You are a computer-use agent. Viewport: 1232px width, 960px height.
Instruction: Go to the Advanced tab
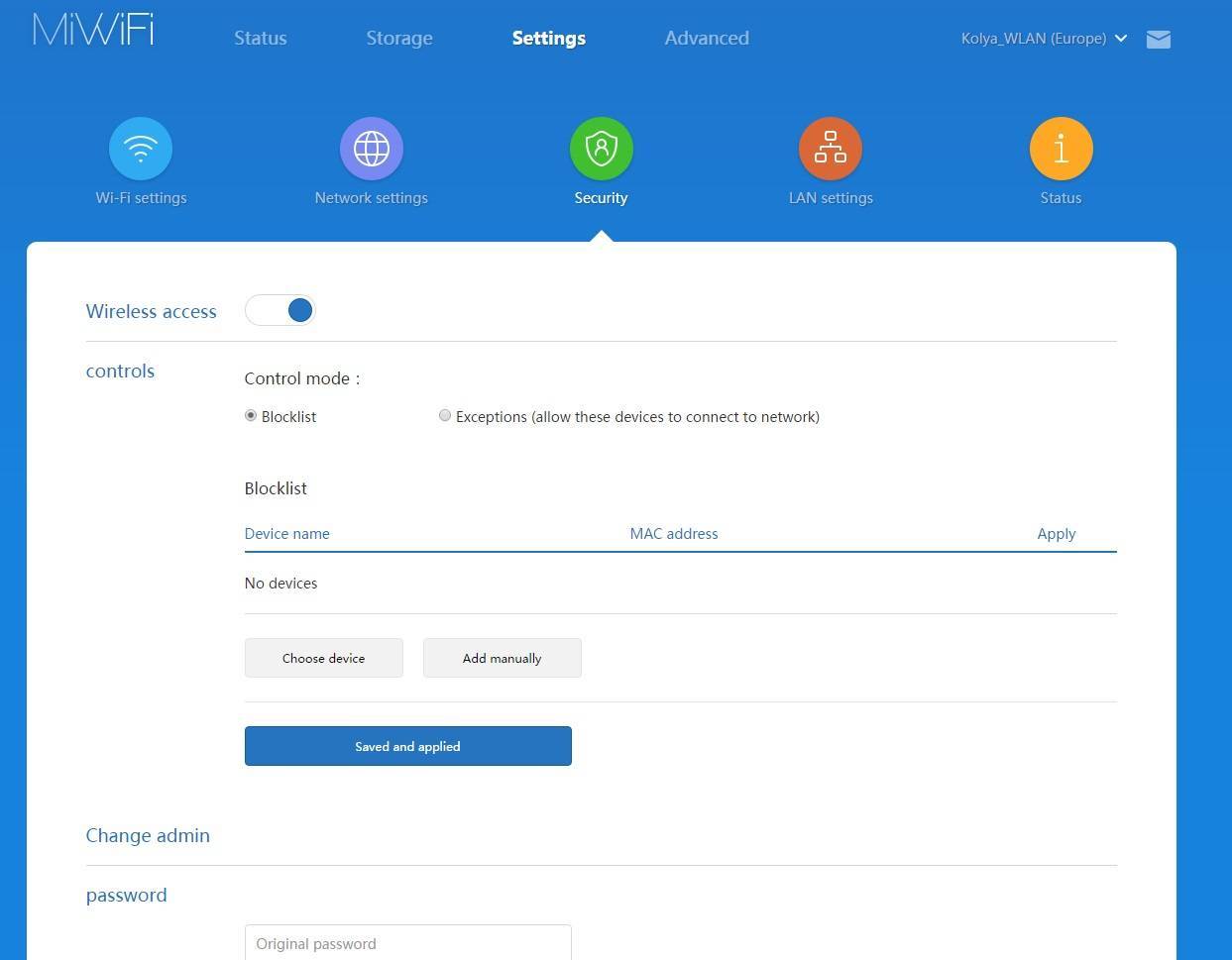click(707, 39)
